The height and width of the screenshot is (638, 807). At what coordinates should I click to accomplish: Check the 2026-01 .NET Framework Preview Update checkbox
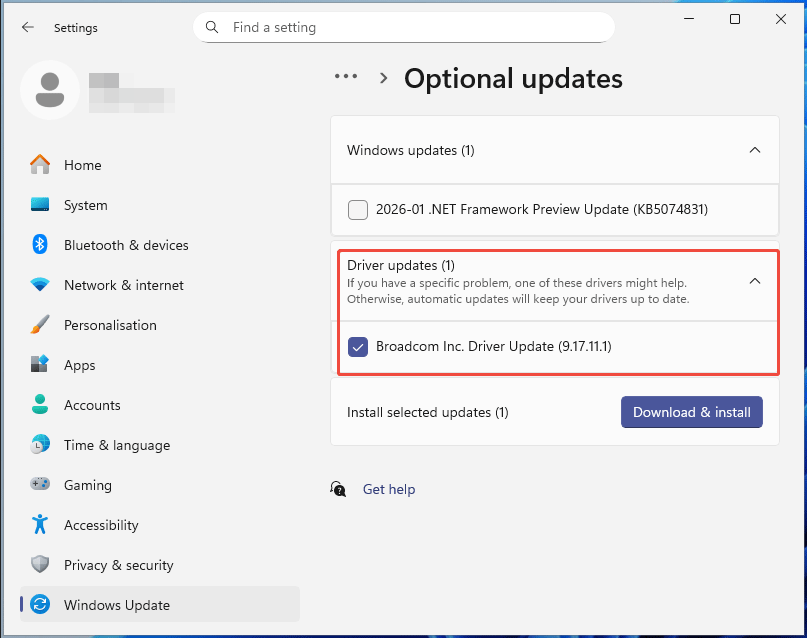[x=357, y=210]
